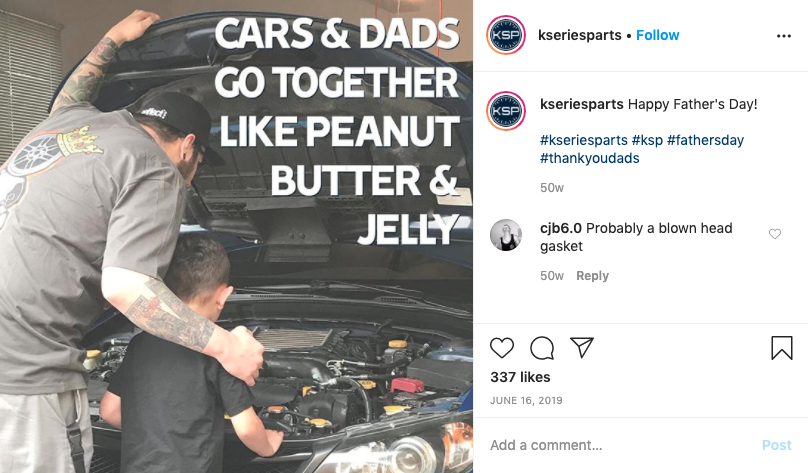
Task: Open the #fathersday hashtag
Action: (x=705, y=140)
